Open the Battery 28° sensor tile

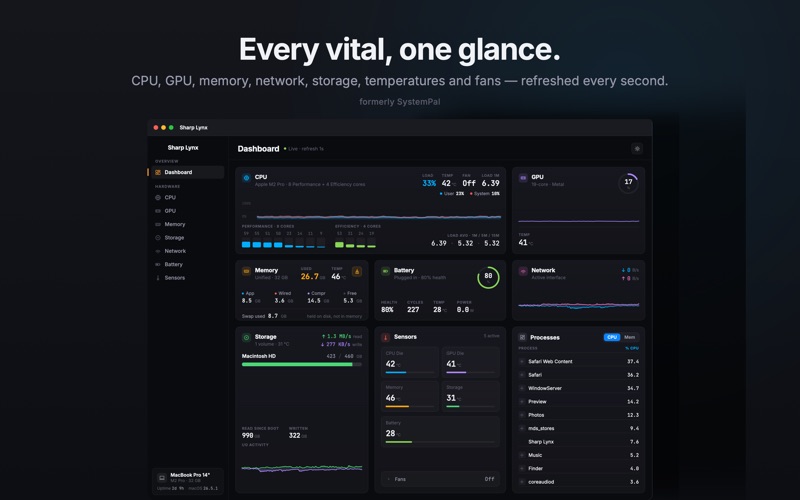click(x=440, y=432)
